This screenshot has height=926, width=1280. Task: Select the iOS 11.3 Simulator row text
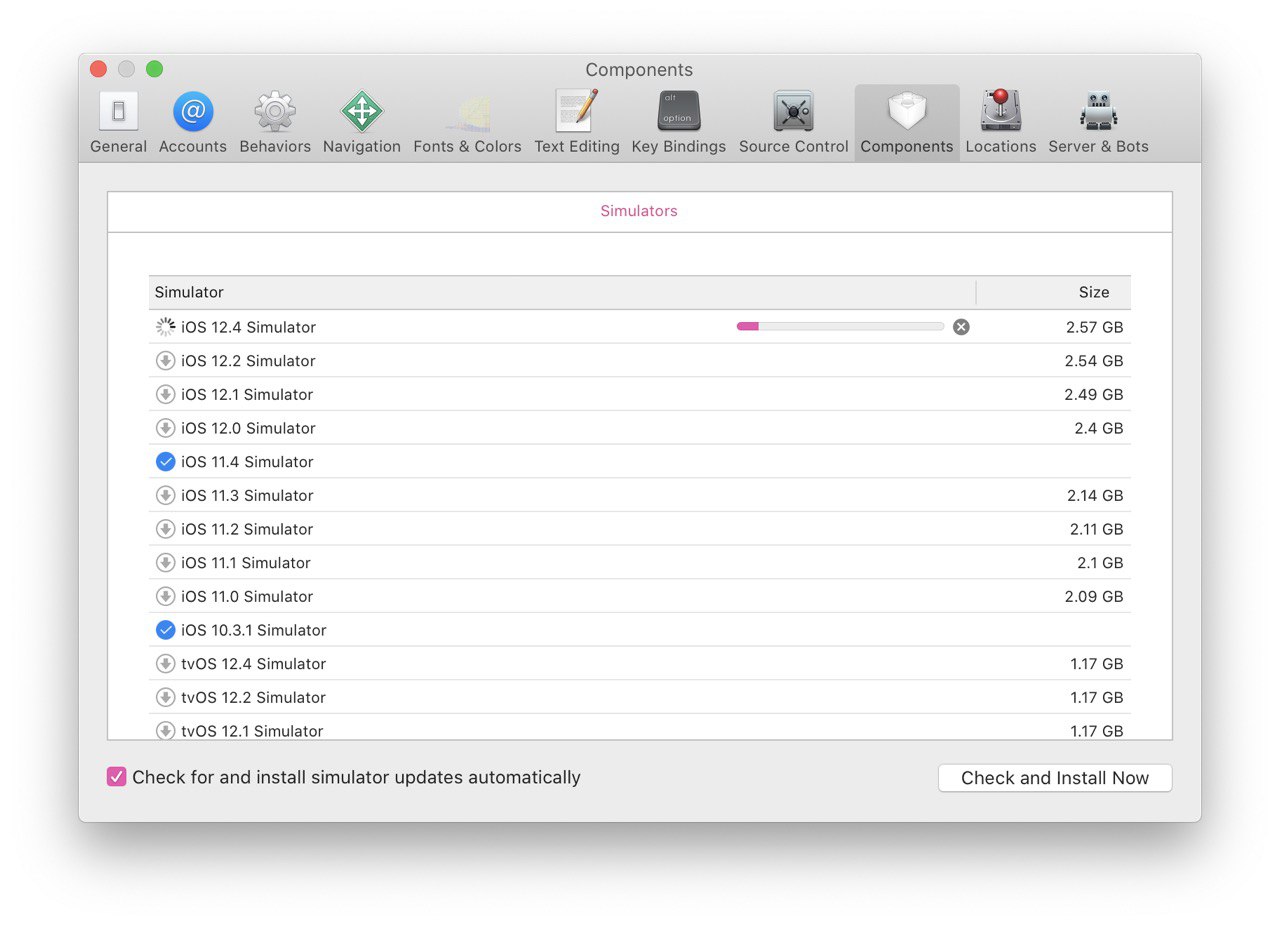coord(247,495)
